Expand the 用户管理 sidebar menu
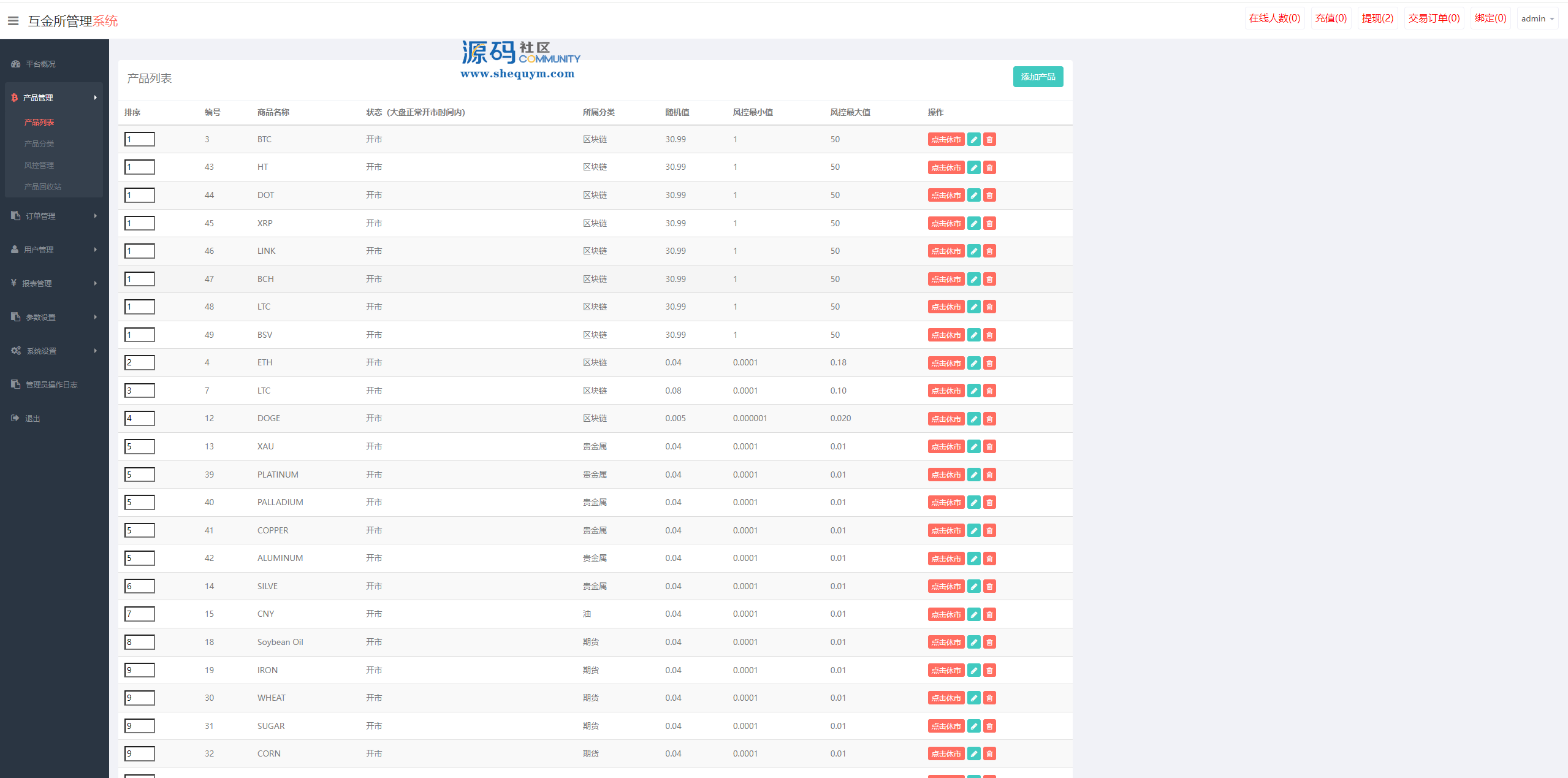 point(54,250)
